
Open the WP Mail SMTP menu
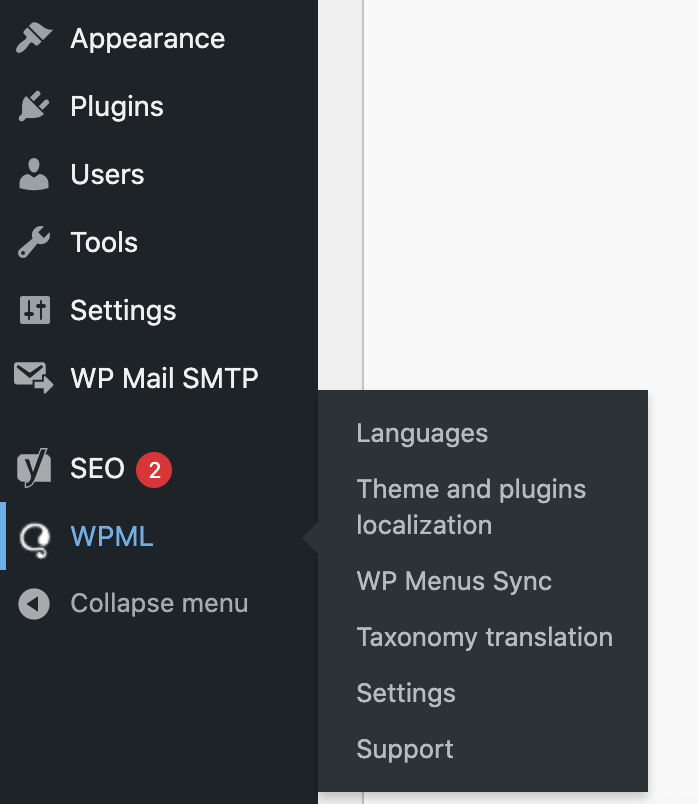[164, 379]
